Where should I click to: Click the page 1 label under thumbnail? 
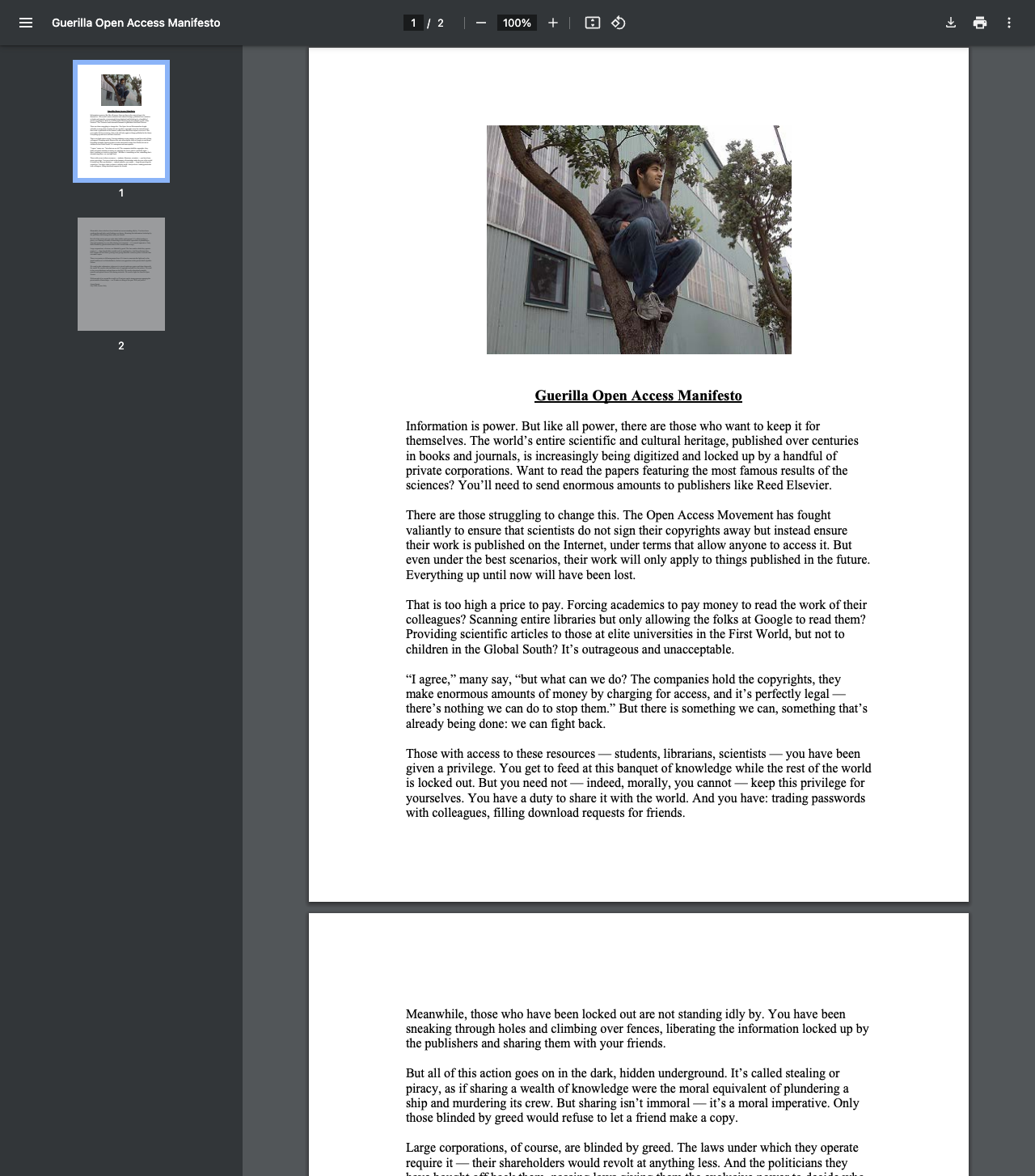click(121, 192)
